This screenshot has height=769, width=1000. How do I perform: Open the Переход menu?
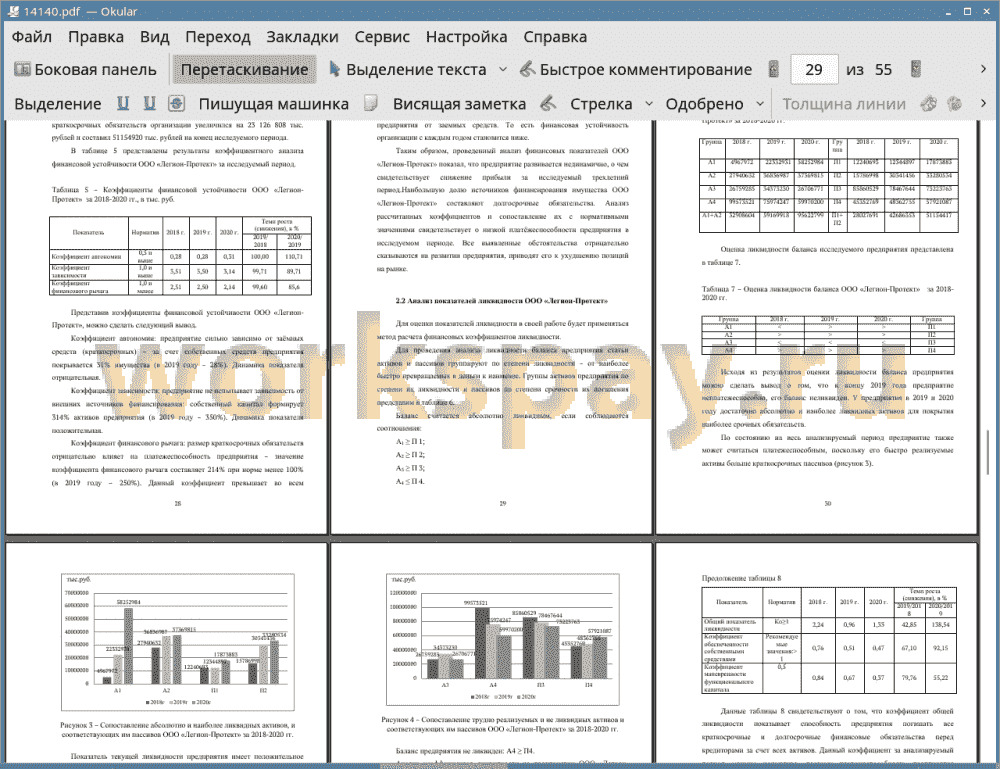tap(218, 37)
